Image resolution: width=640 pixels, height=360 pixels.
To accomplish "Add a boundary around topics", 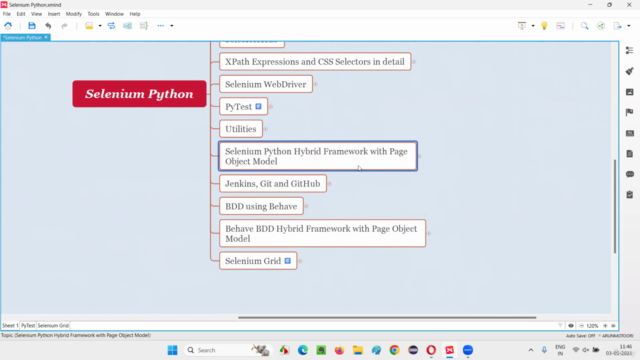I will [127, 26].
